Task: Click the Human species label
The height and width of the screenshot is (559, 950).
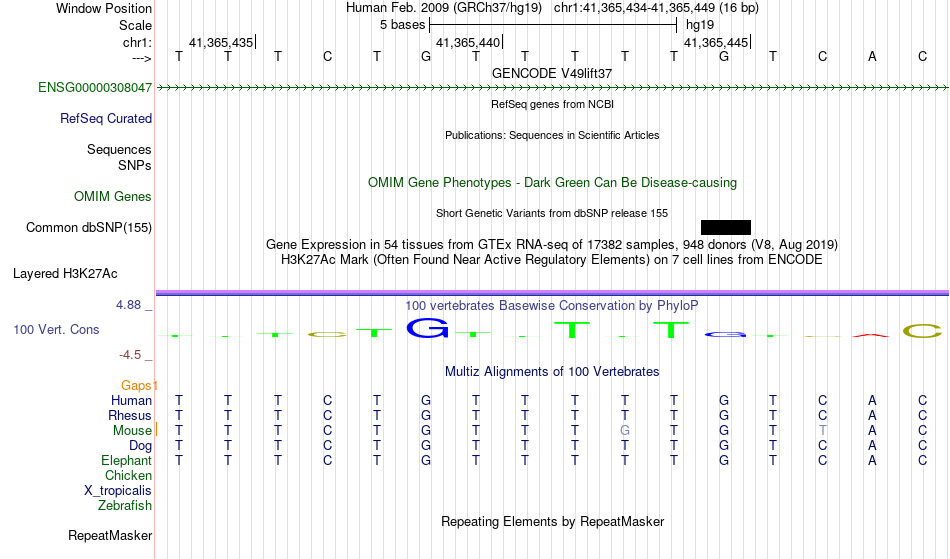Action: tap(131, 401)
